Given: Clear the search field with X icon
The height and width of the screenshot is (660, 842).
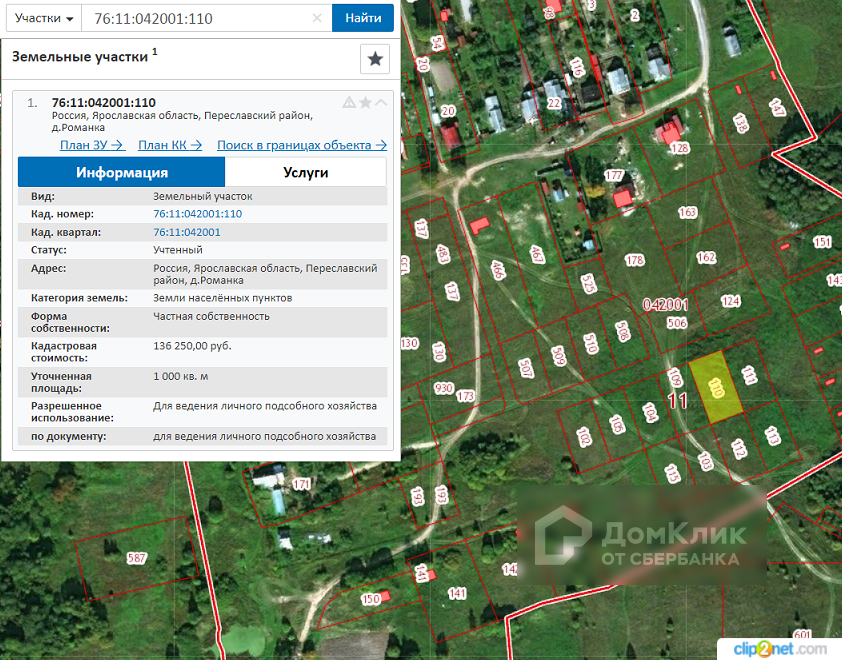Looking at the screenshot, I should (317, 18).
